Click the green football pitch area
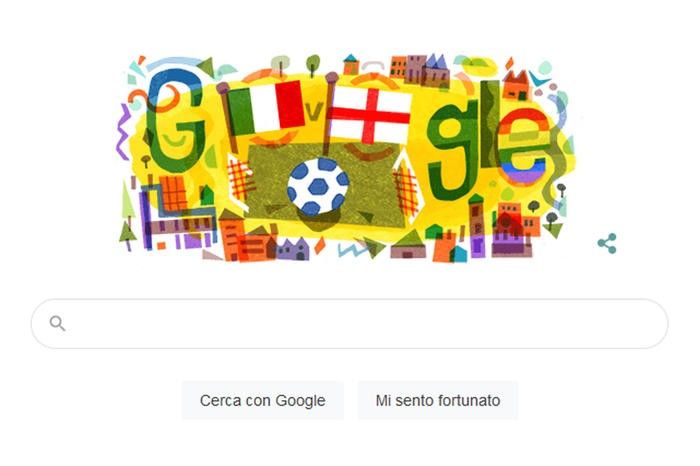700x466 pixels. (x=321, y=185)
